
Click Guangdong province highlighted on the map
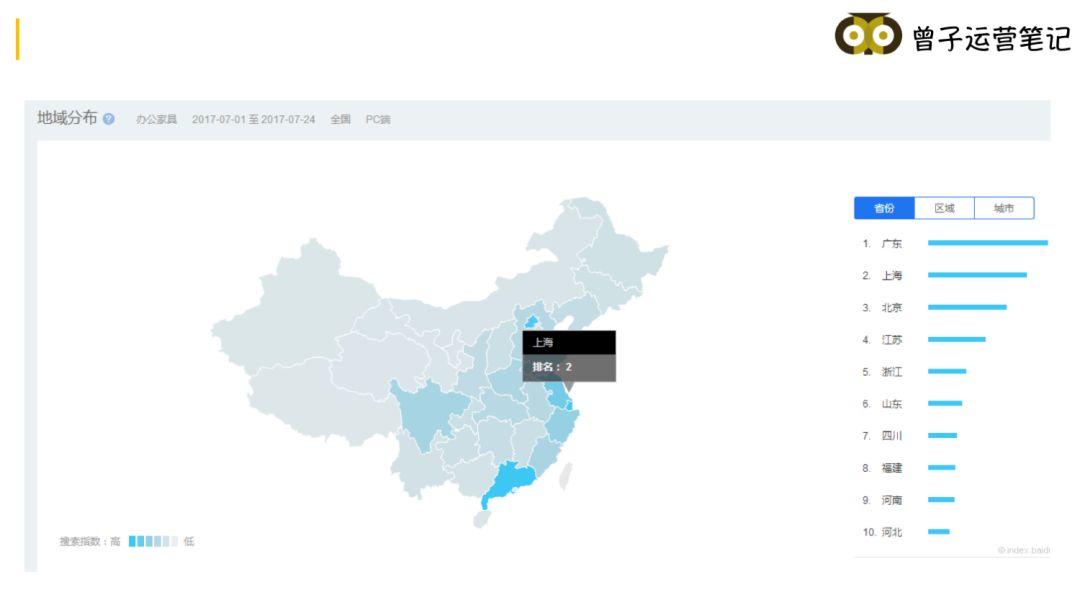(511, 480)
